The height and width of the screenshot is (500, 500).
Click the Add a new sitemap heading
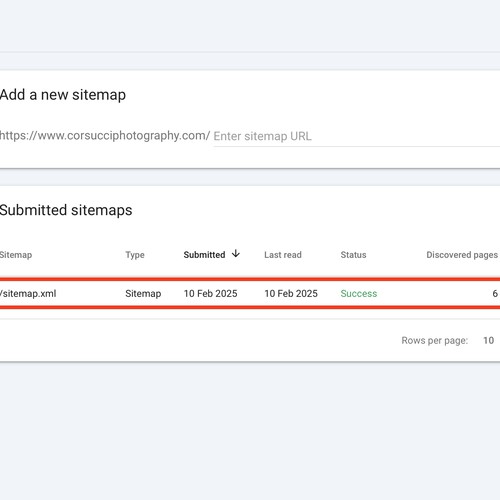tap(63, 95)
